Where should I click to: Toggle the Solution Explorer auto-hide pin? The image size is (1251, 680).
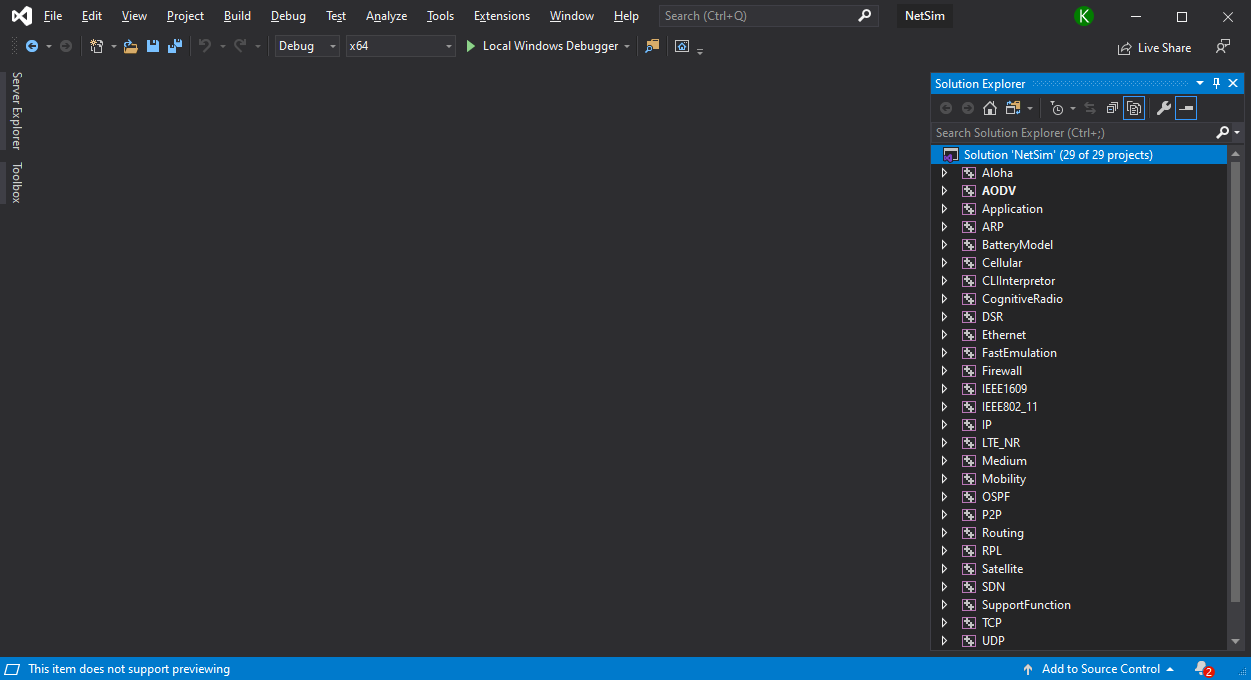pyautogui.click(x=1217, y=84)
